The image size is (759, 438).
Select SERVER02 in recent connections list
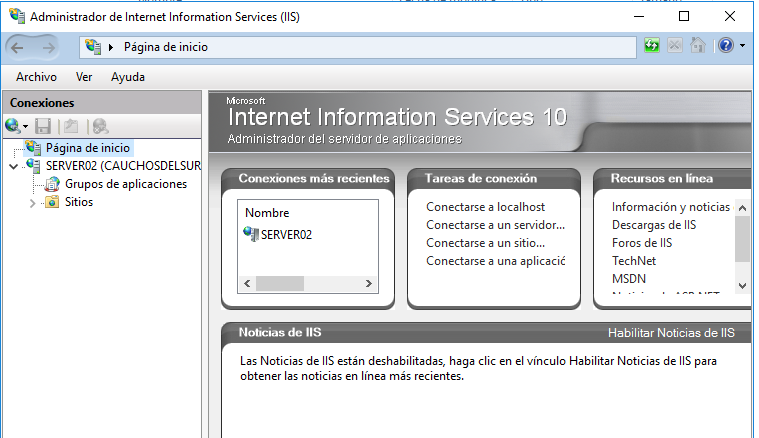coord(286,235)
